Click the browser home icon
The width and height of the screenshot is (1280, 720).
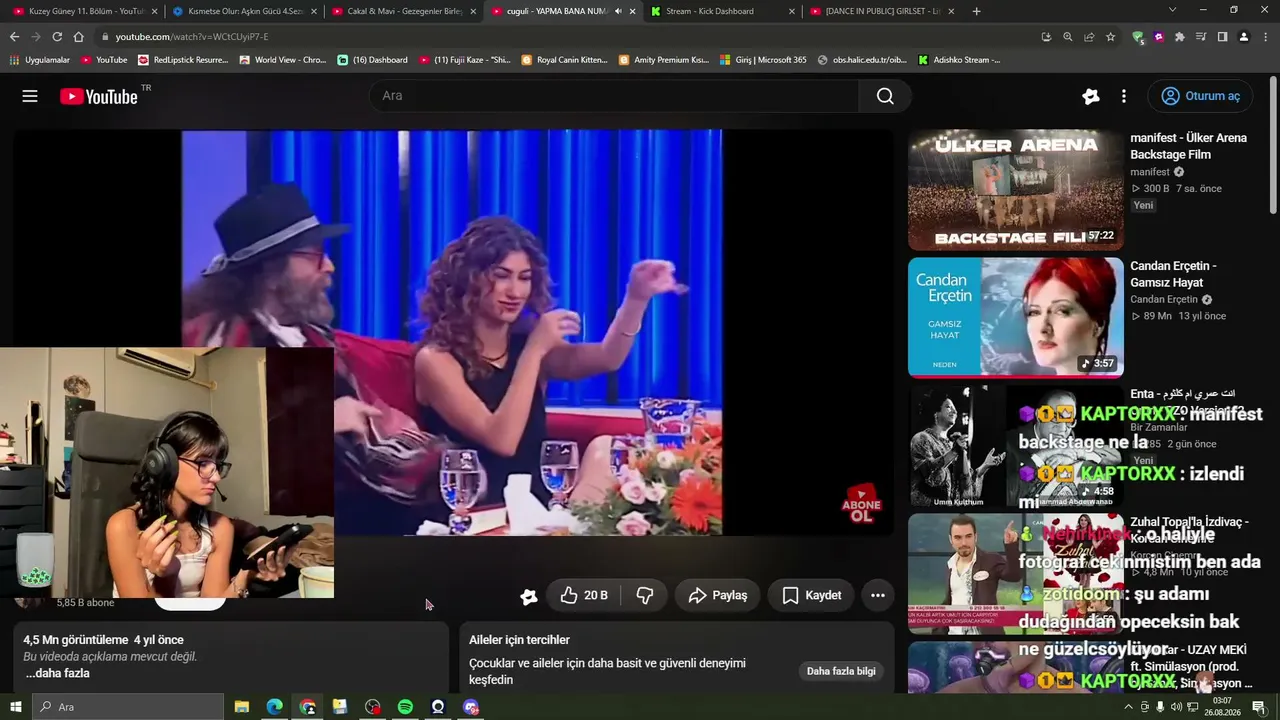(x=79, y=37)
